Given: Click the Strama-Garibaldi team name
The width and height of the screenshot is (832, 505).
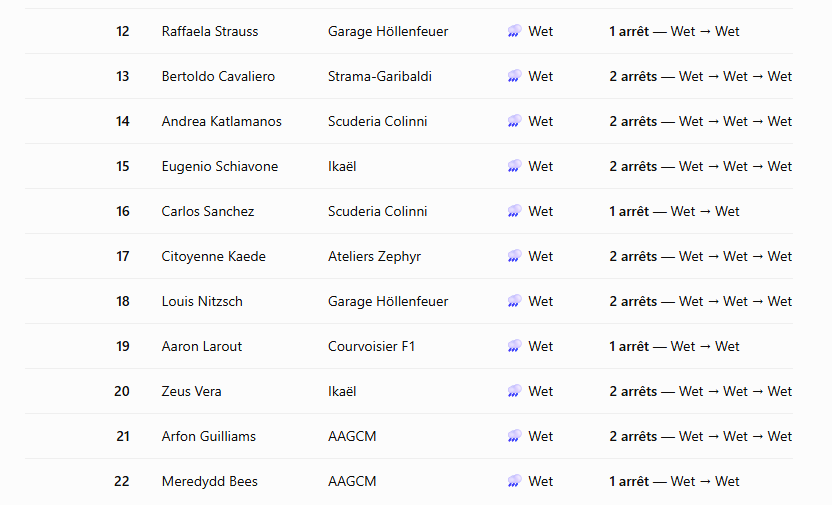Looking at the screenshot, I should point(379,76).
